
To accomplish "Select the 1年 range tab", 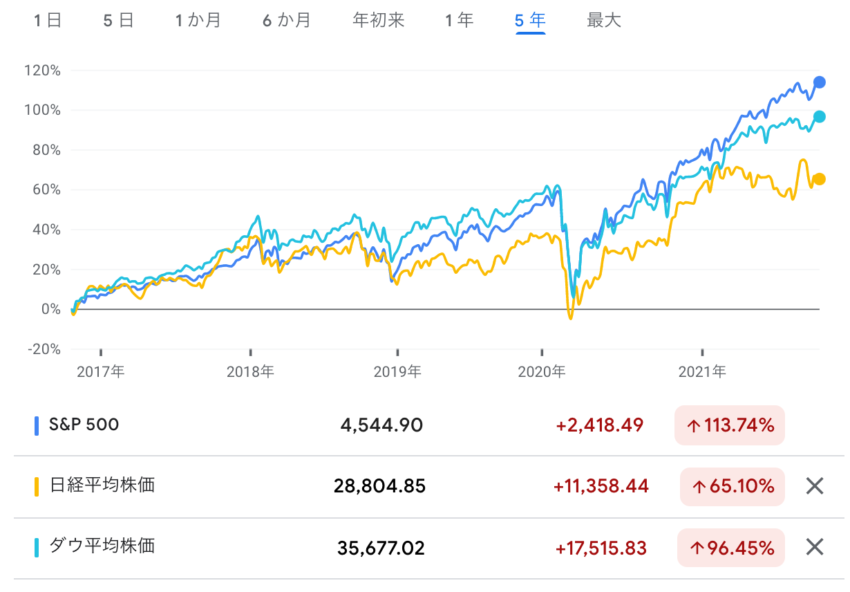I will click(459, 20).
